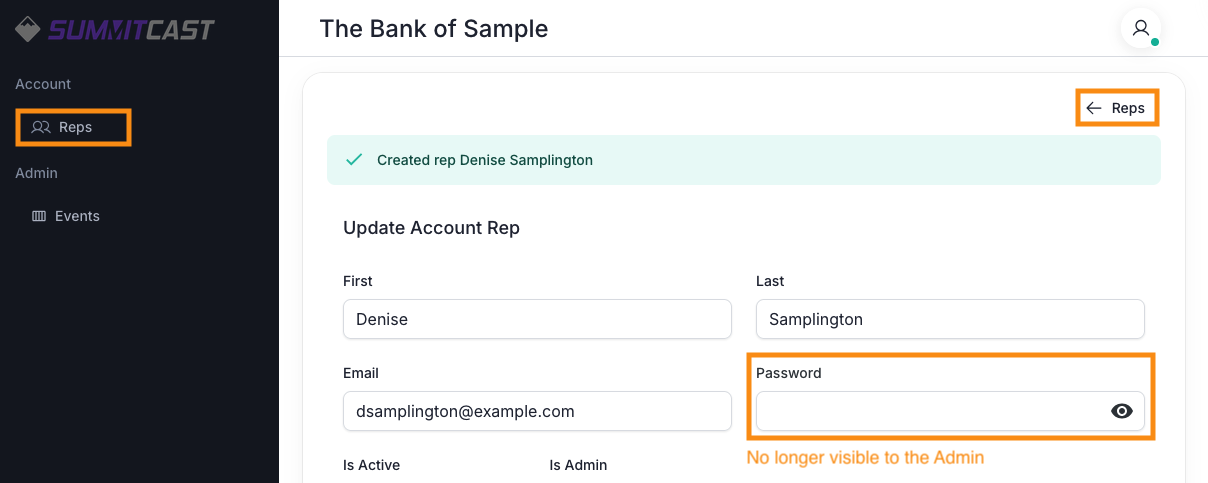Viewport: 1208px width, 483px height.
Task: Click into the Email input field
Action: click(x=537, y=411)
